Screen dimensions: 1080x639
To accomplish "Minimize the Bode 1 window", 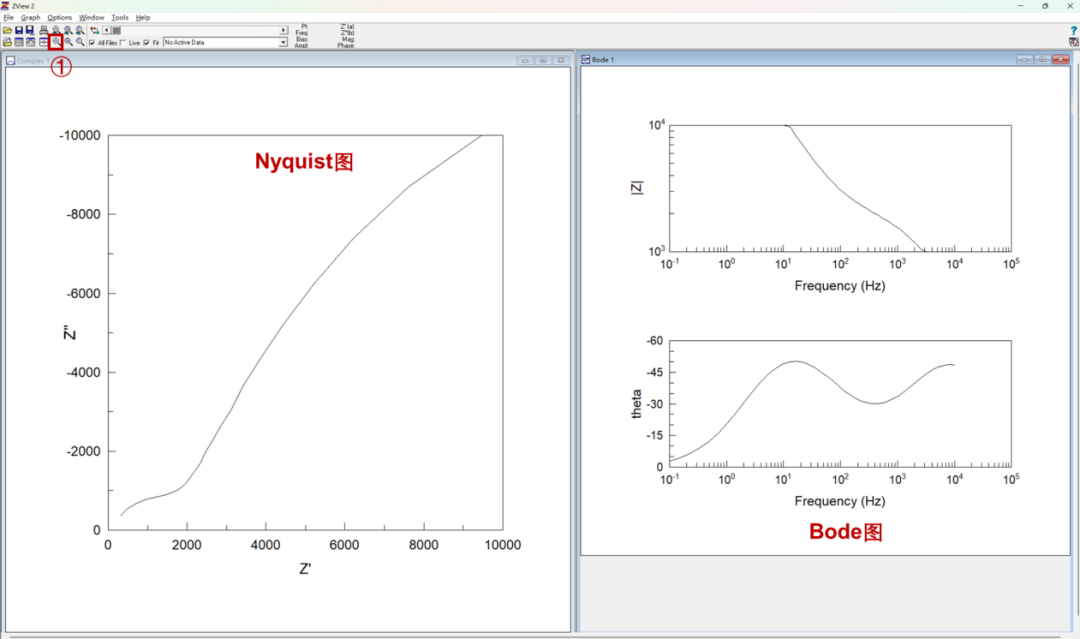I will (1025, 60).
